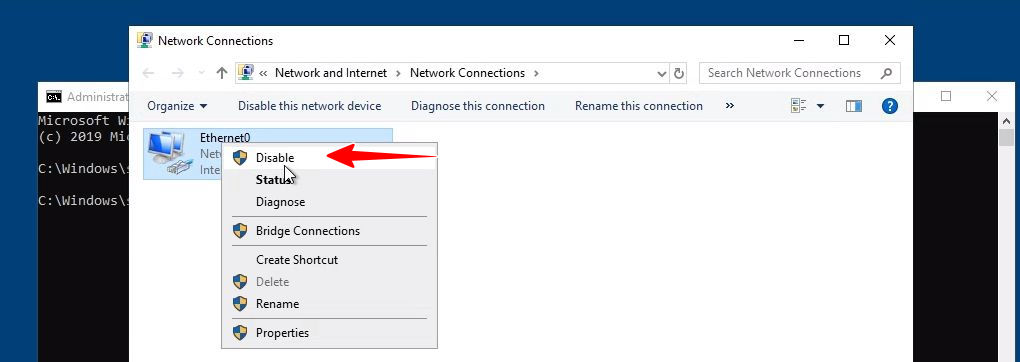Click Diagnose this connection
The image size is (1020, 362).
(478, 106)
